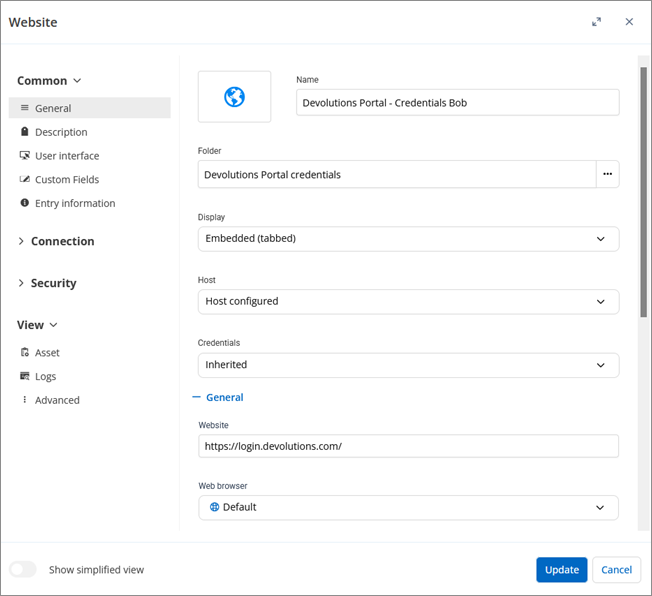Open the Advanced page
The width and height of the screenshot is (652, 596).
point(57,400)
